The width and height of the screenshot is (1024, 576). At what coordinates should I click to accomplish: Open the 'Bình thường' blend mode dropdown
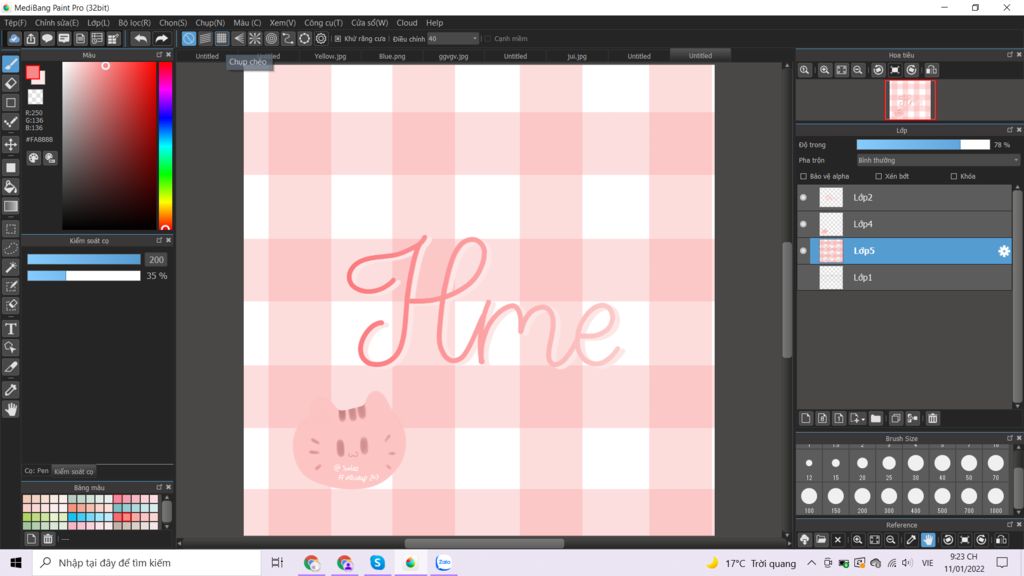pos(938,160)
